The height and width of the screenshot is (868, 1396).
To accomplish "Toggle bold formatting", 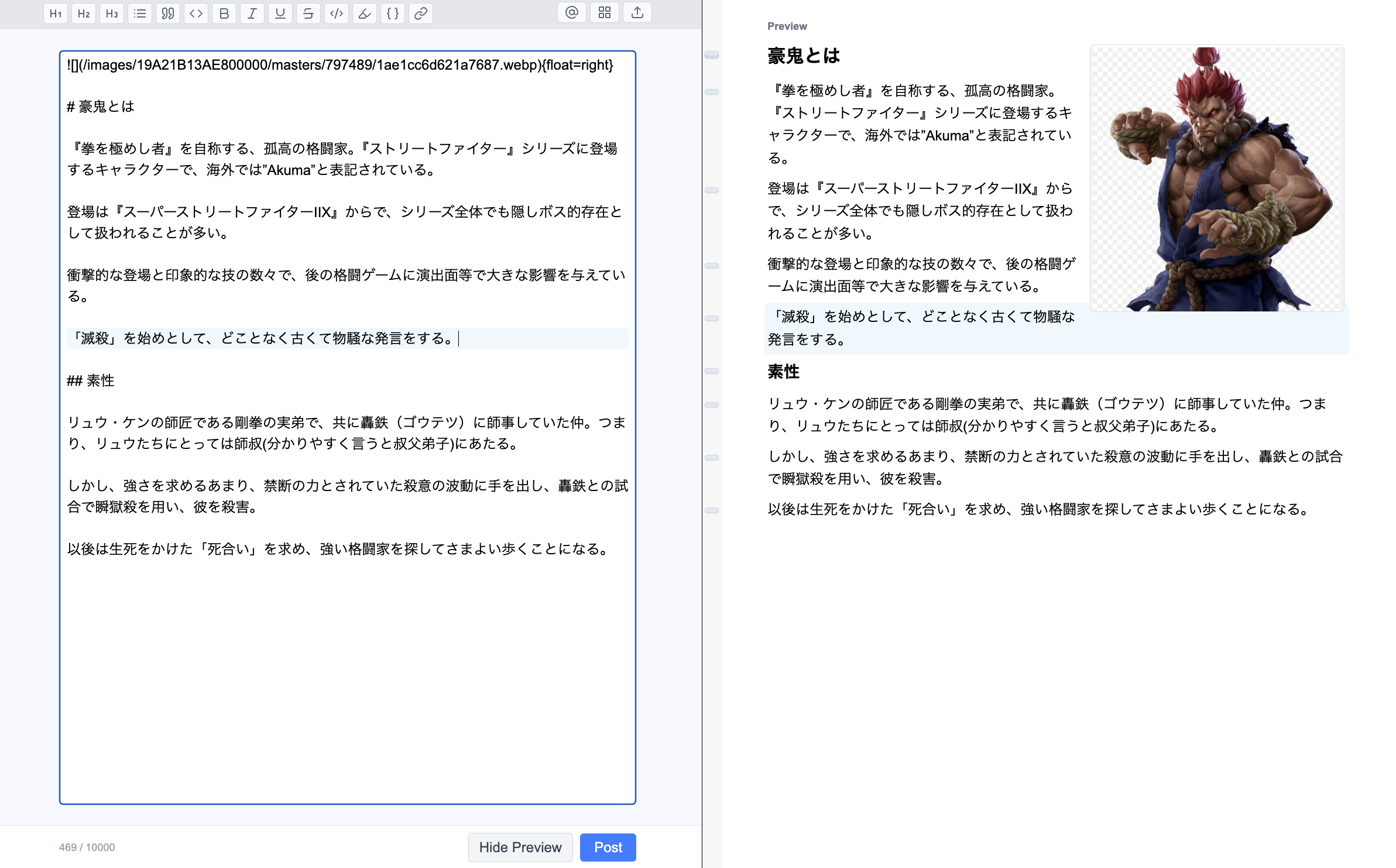I will click(224, 13).
